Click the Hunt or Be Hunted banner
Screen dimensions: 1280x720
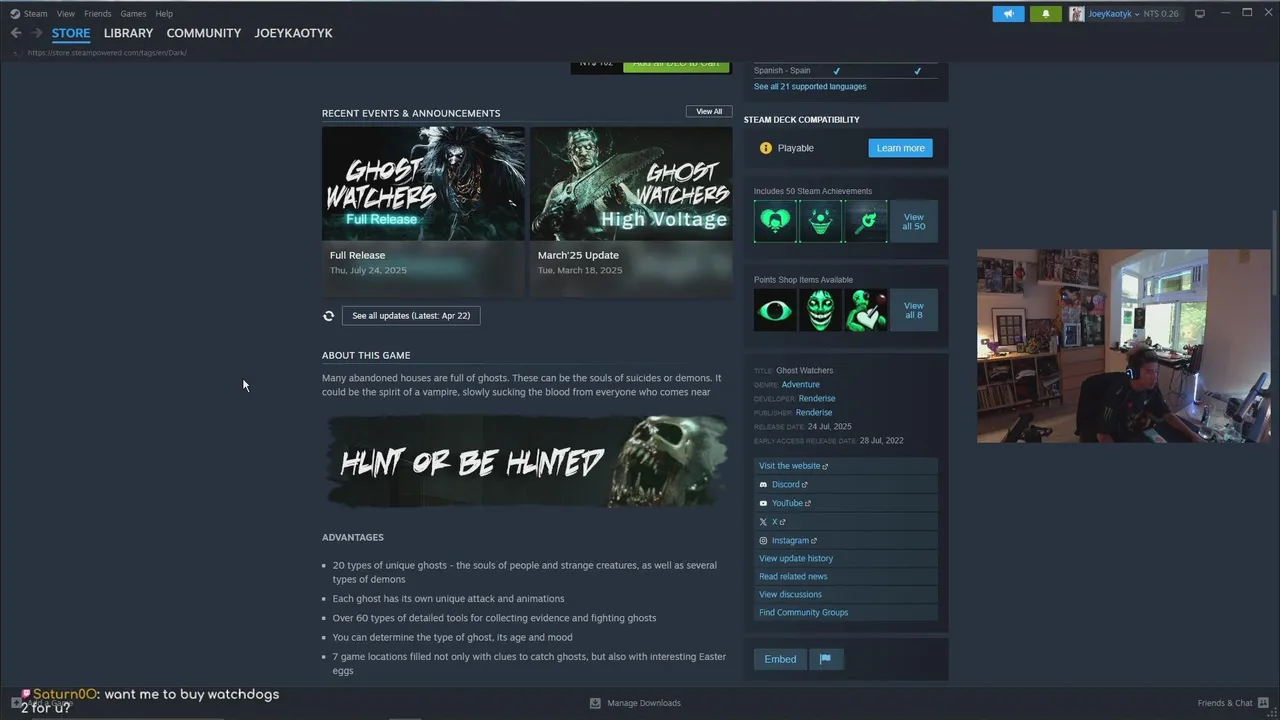[x=525, y=461]
